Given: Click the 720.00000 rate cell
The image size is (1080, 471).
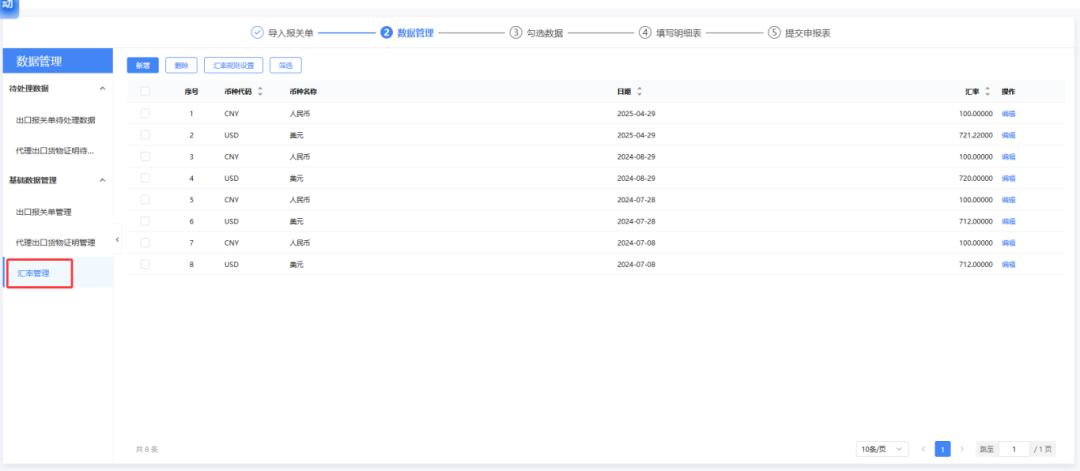Looking at the screenshot, I should pyautogui.click(x=976, y=178).
